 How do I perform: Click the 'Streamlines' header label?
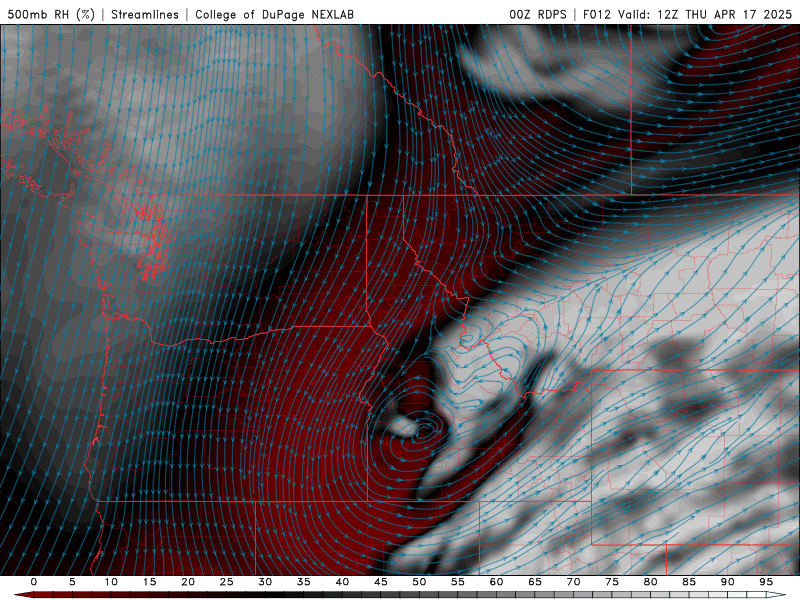pyautogui.click(x=145, y=14)
